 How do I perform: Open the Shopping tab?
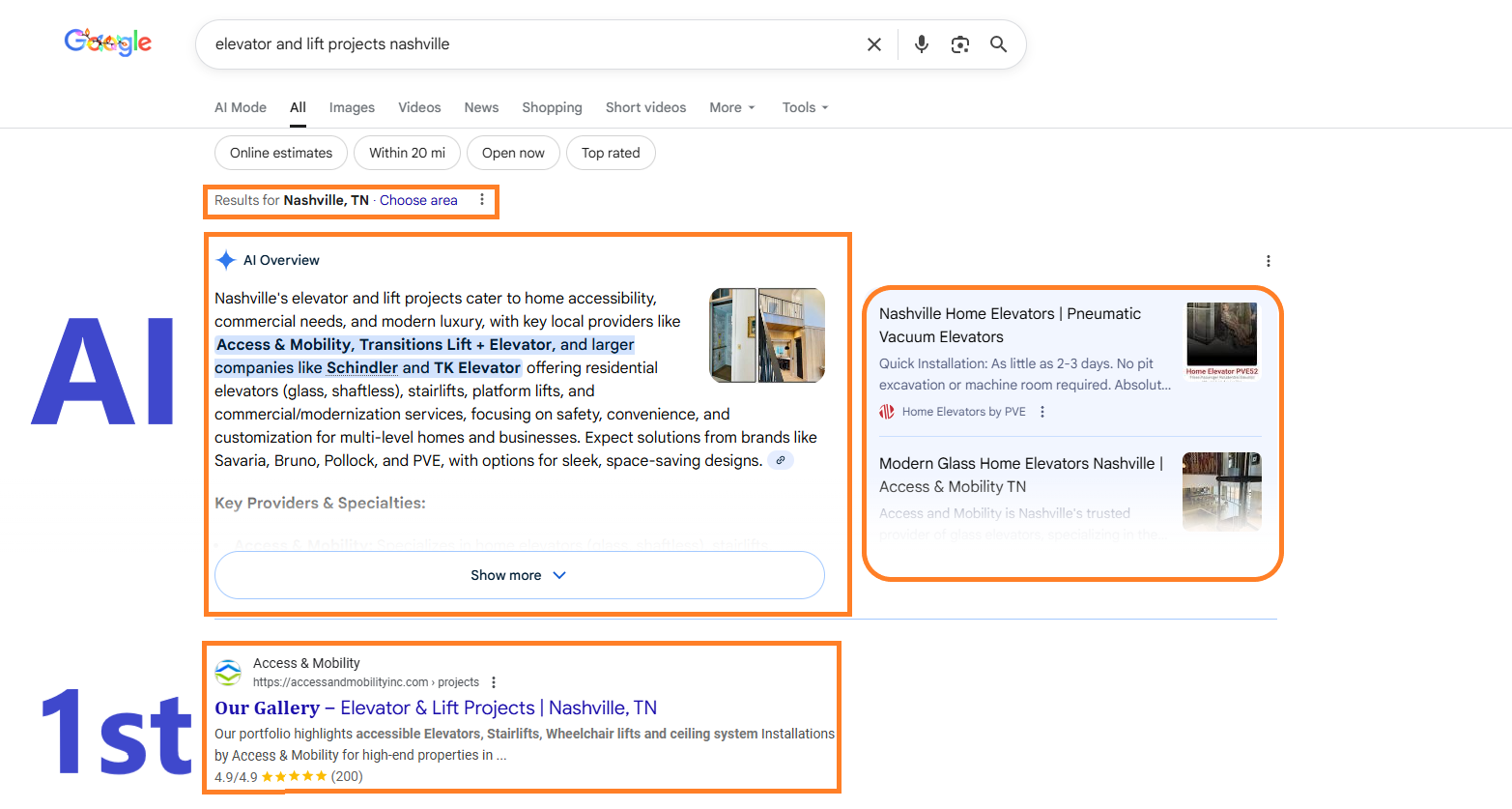pos(552,107)
